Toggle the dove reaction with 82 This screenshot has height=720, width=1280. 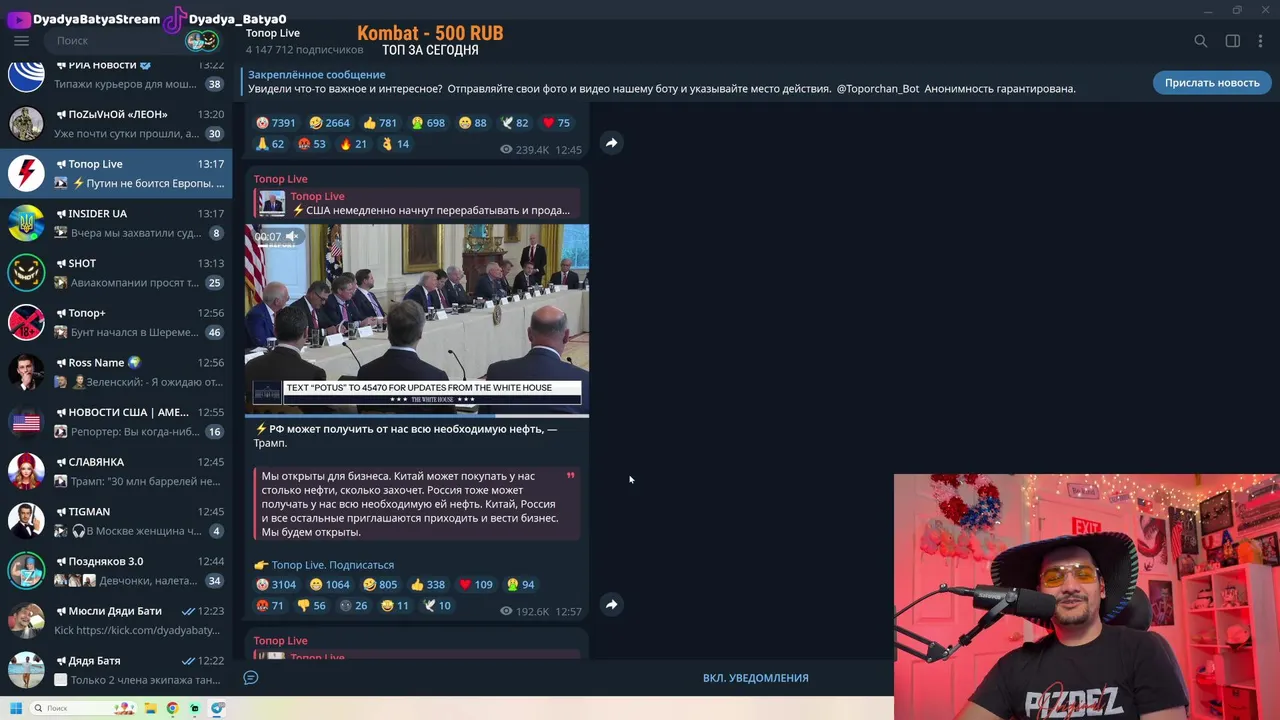[514, 123]
